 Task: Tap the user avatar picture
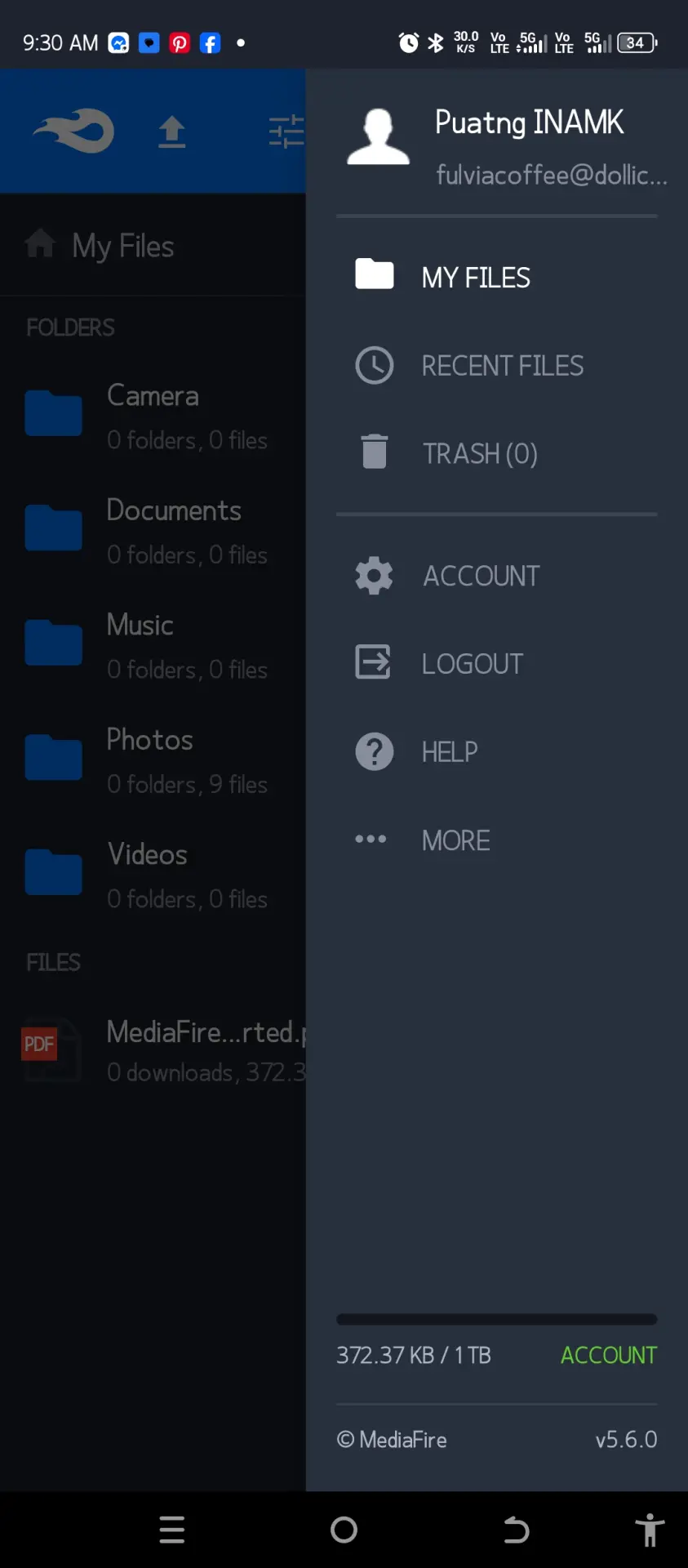click(378, 136)
